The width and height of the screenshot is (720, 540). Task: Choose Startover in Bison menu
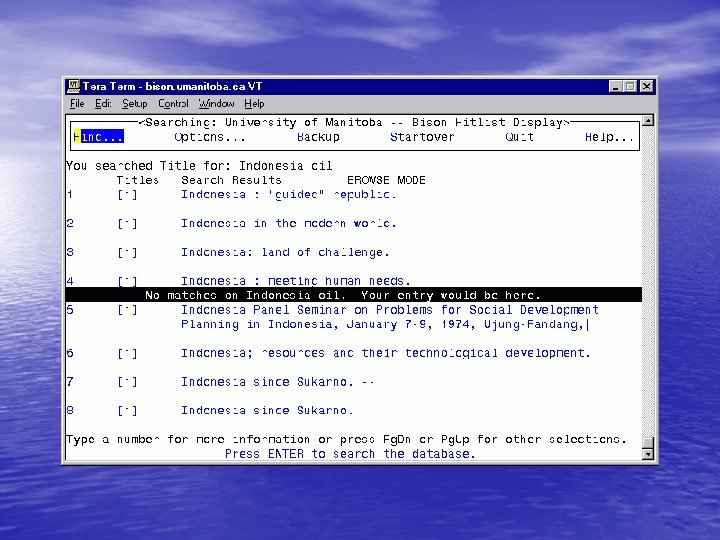422,137
